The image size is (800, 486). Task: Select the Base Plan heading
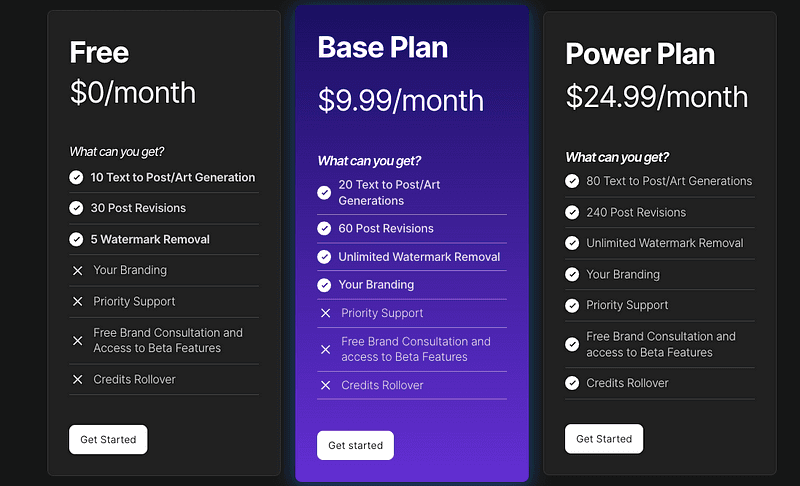point(383,47)
